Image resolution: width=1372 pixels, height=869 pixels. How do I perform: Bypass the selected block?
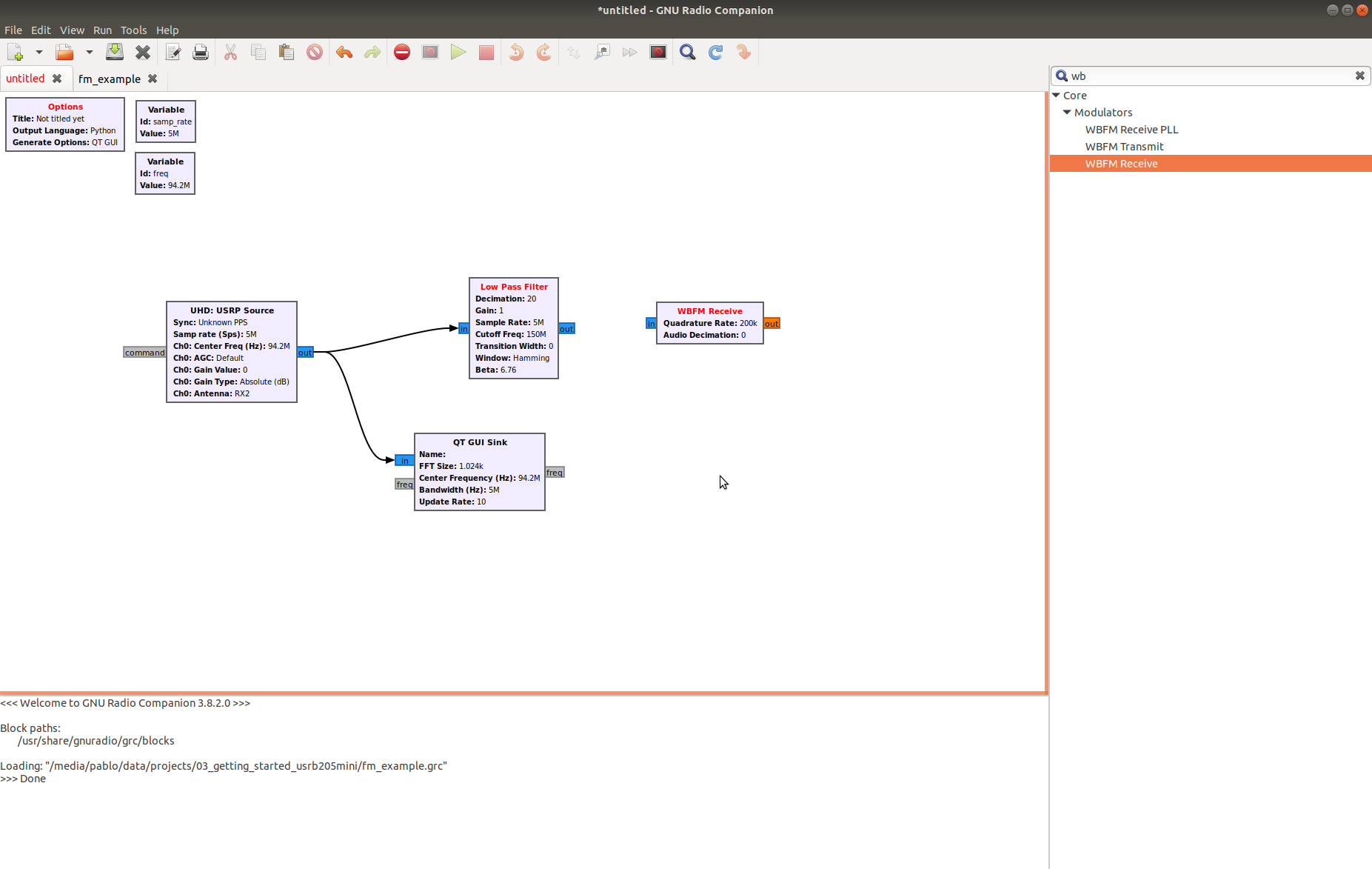click(x=630, y=53)
